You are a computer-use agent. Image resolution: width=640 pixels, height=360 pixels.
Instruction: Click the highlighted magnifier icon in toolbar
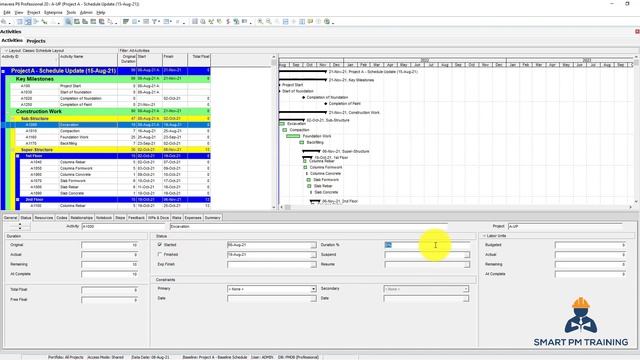click(x=68, y=22)
